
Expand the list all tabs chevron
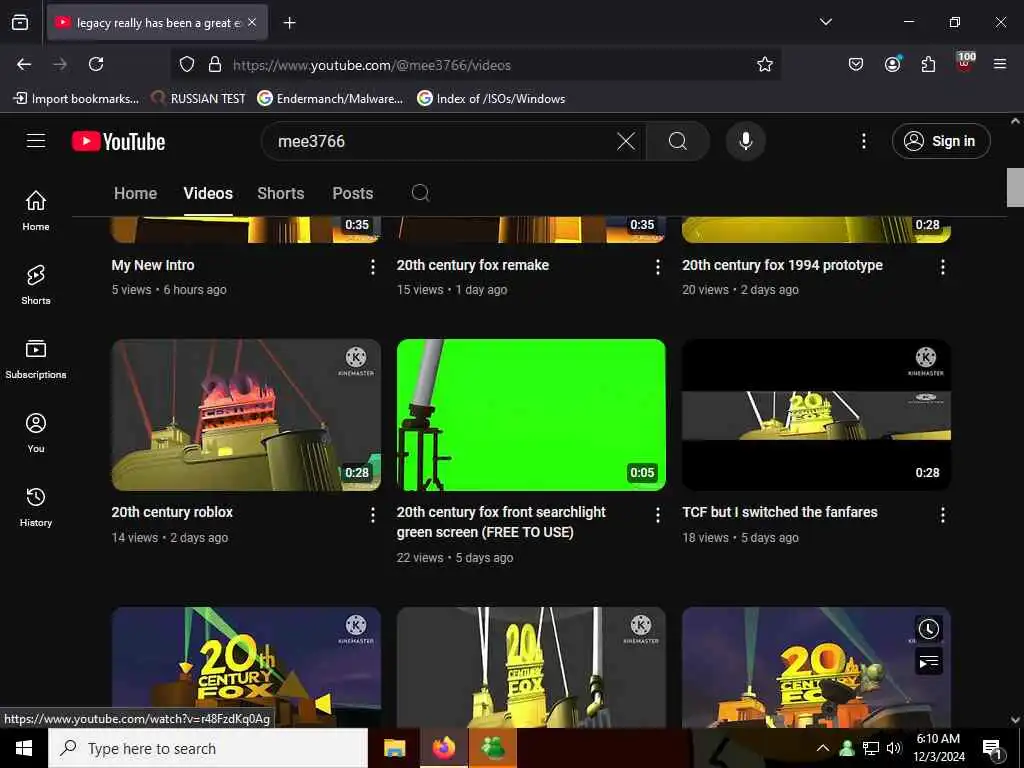[x=825, y=22]
